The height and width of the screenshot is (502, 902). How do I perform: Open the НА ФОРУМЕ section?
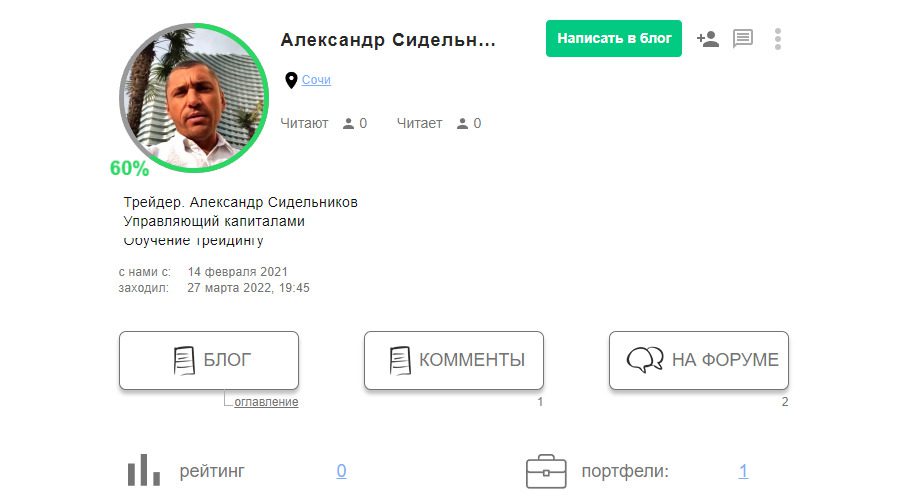click(x=699, y=360)
